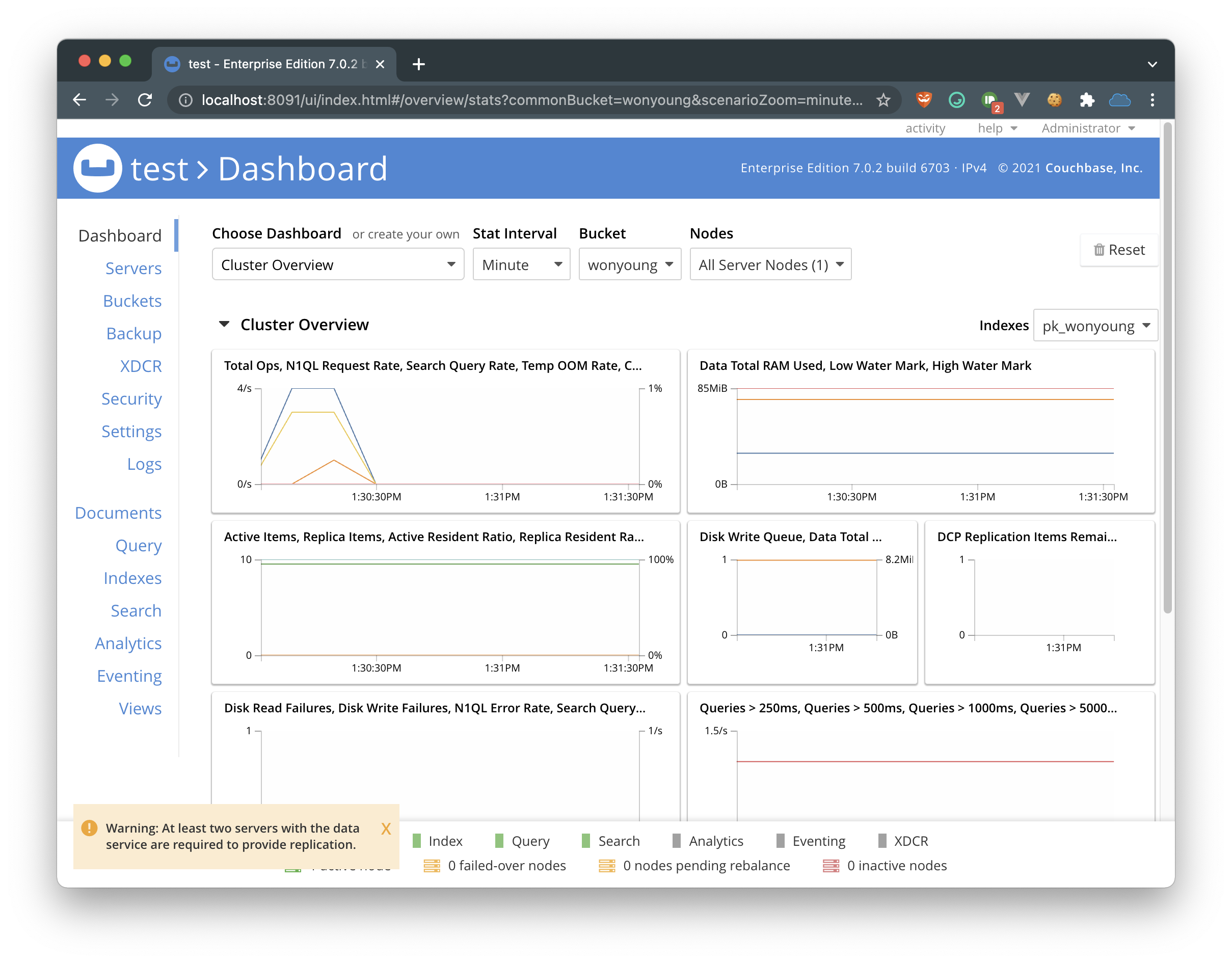Viewport: 1232px width, 963px height.
Task: Open Chrome's three-dot menu
Action: pyautogui.click(x=1152, y=100)
